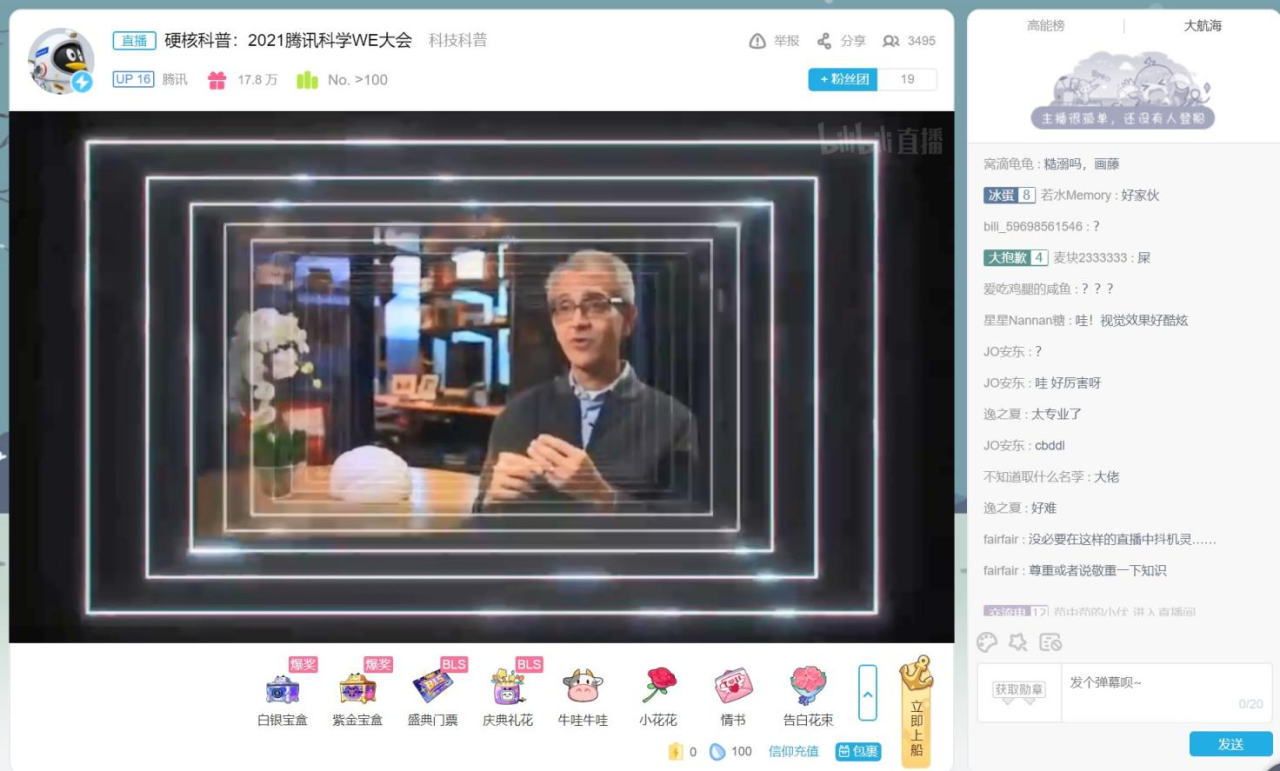Click the 大抱歉 4 fan medal

pyautogui.click(x=1016, y=258)
